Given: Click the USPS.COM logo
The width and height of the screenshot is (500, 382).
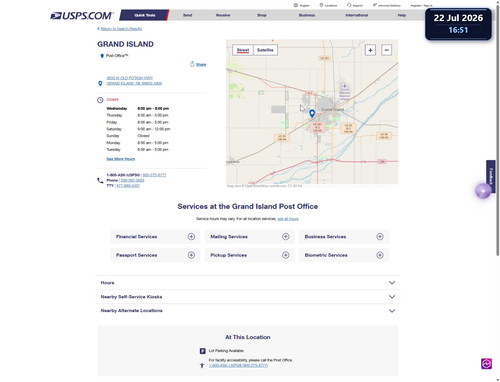Looking at the screenshot, I should click(82, 15).
